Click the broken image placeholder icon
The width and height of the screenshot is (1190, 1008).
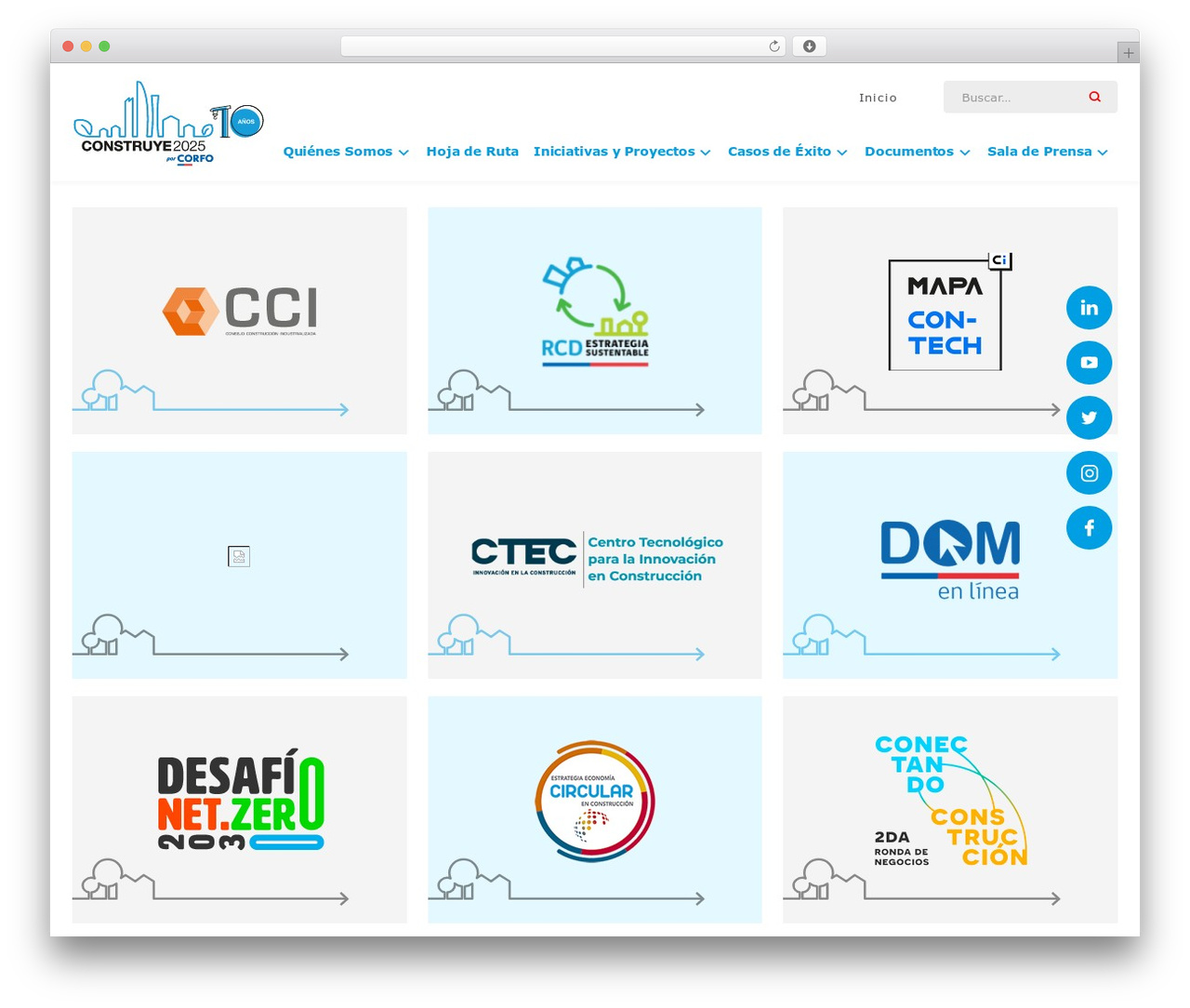pyautogui.click(x=239, y=556)
